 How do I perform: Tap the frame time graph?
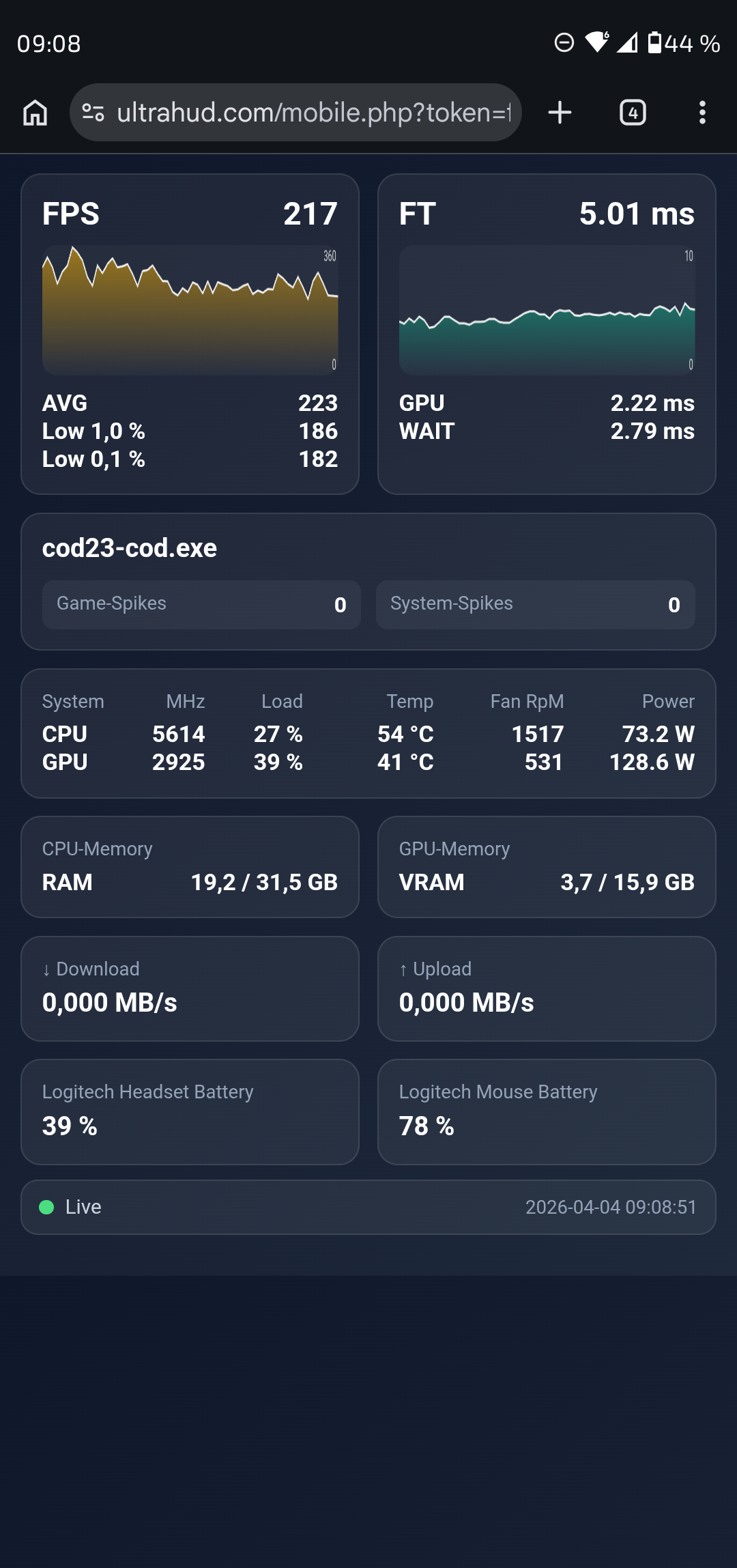point(547,310)
